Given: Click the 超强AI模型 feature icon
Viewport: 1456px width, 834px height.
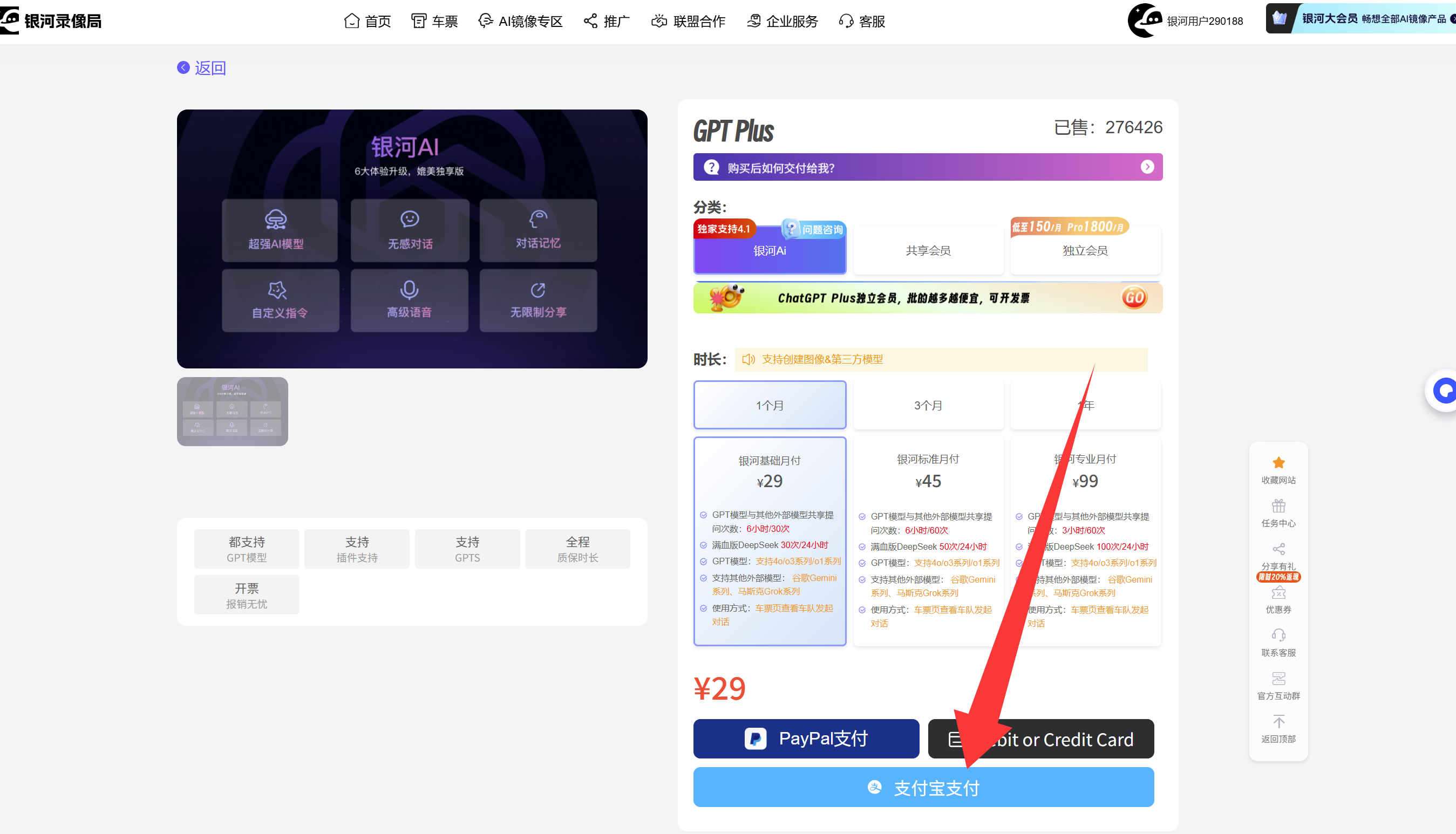Looking at the screenshot, I should pyautogui.click(x=276, y=219).
